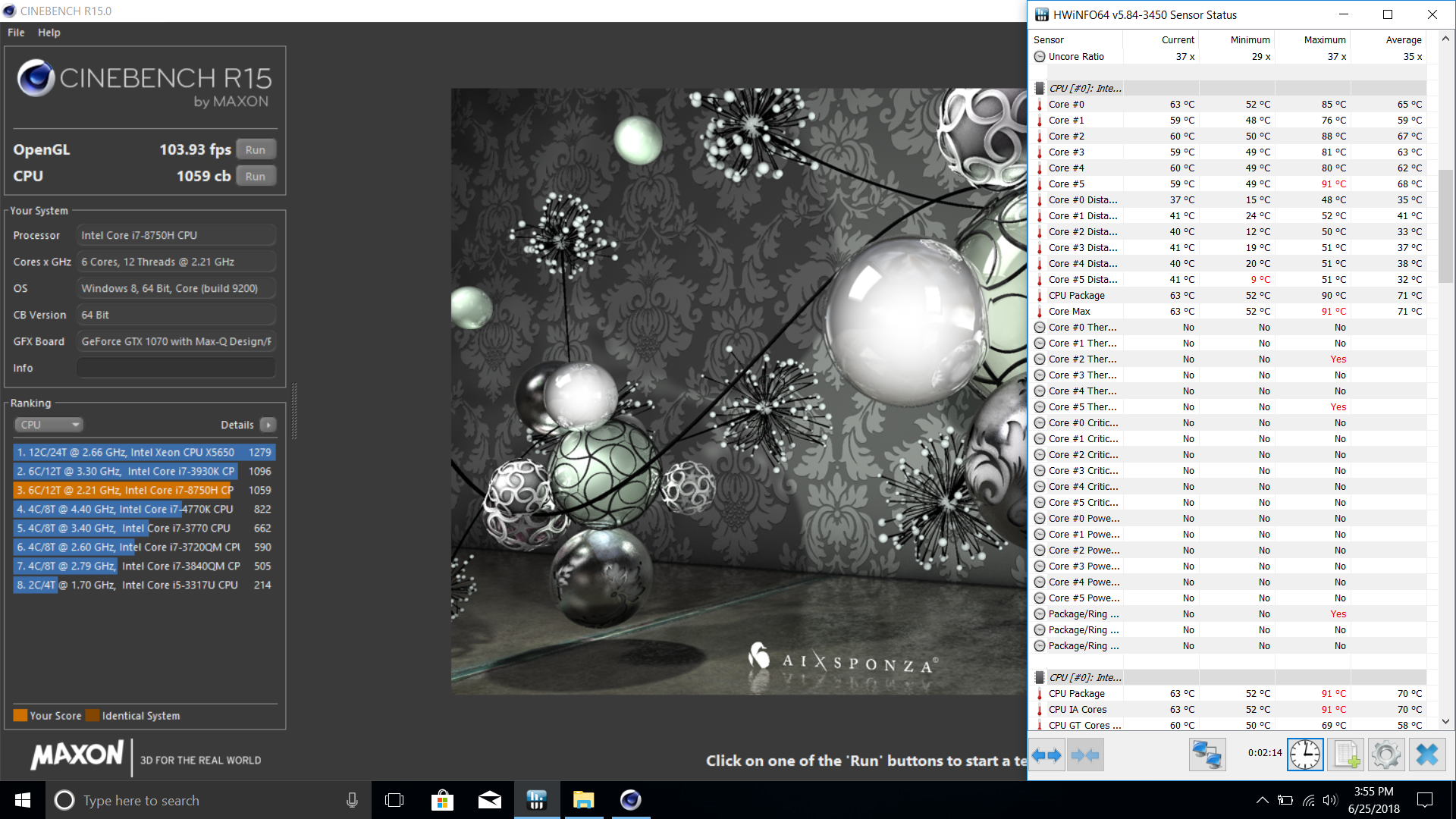Open HWiNFO remote network computers icon

[1207, 755]
